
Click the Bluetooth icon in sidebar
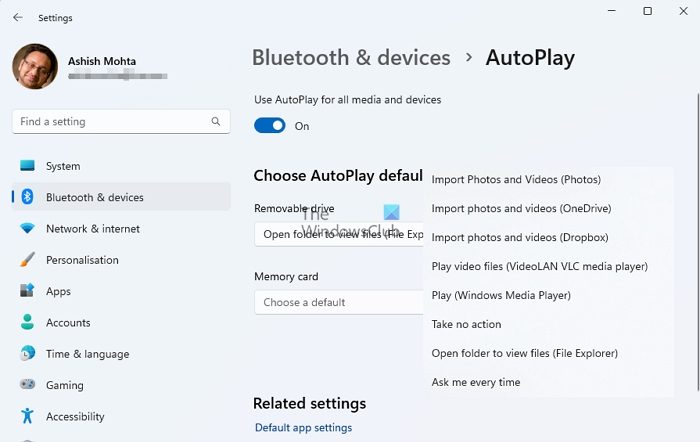click(x=28, y=197)
